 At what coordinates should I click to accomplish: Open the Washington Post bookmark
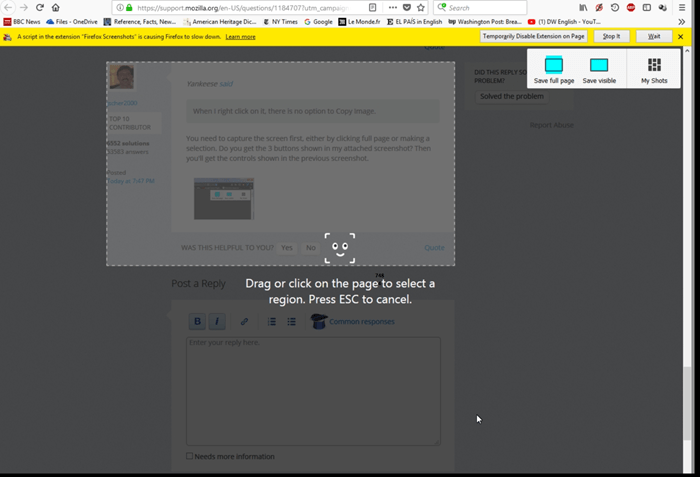coord(485,21)
